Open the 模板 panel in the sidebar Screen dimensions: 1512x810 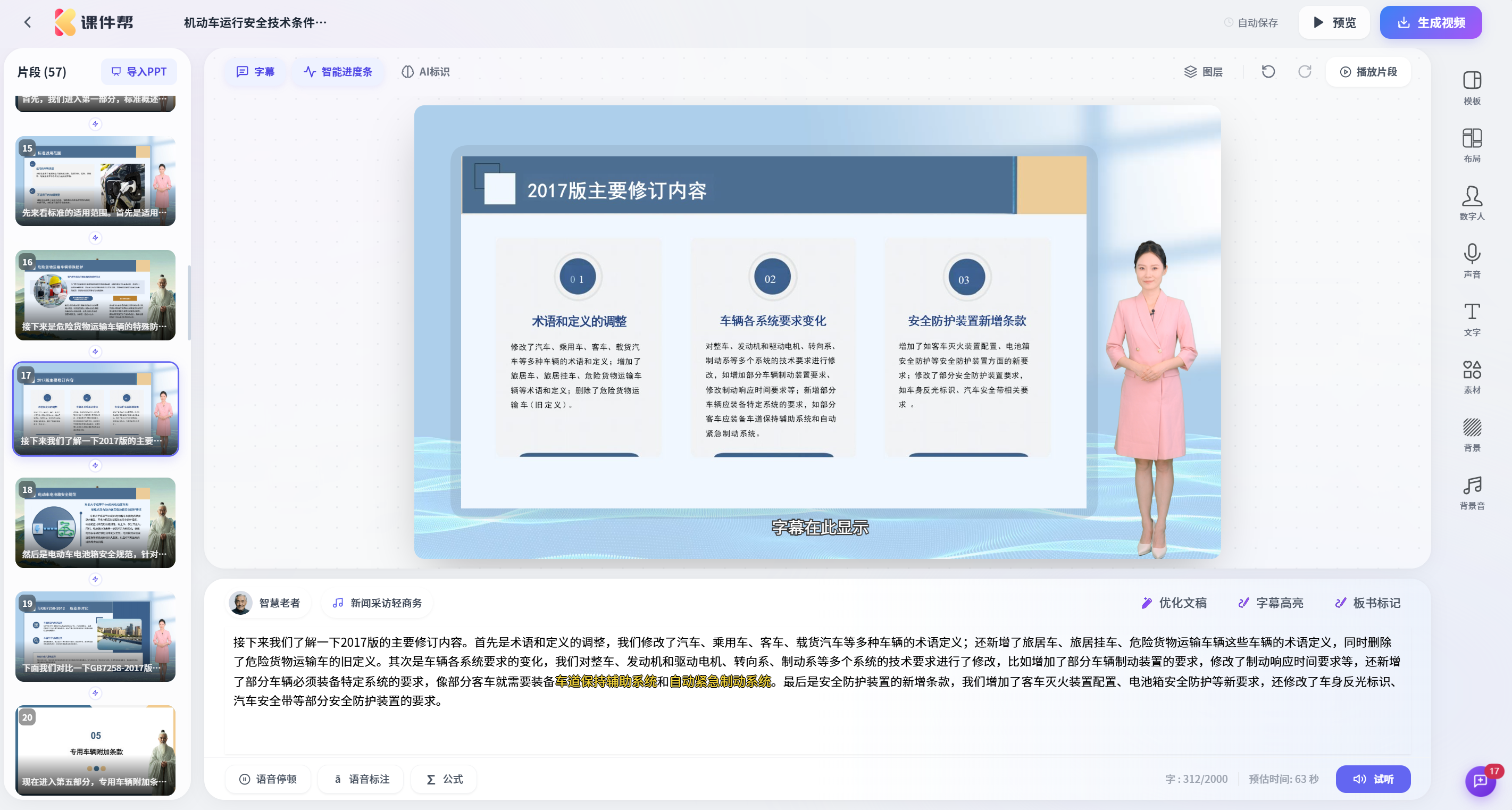click(x=1472, y=88)
